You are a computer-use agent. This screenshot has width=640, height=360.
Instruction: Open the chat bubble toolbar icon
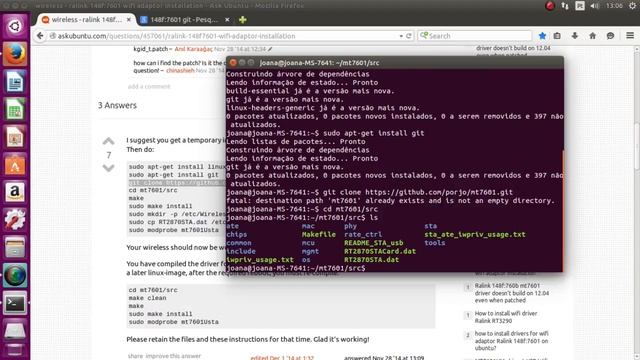pos(610,36)
